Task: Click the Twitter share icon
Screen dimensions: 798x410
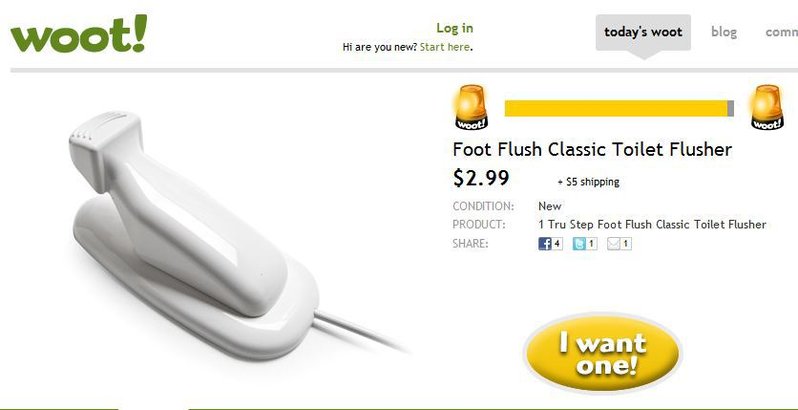Action: 579,244
